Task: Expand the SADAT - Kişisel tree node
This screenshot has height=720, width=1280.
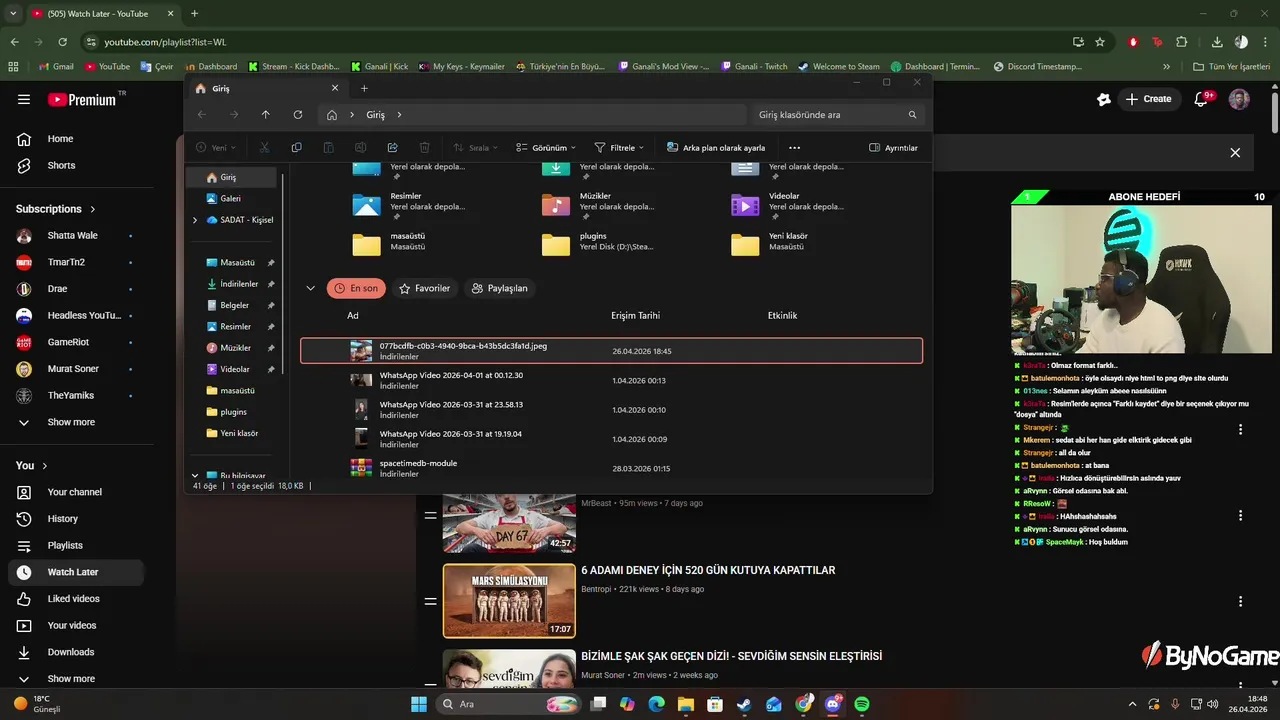Action: pos(195,220)
